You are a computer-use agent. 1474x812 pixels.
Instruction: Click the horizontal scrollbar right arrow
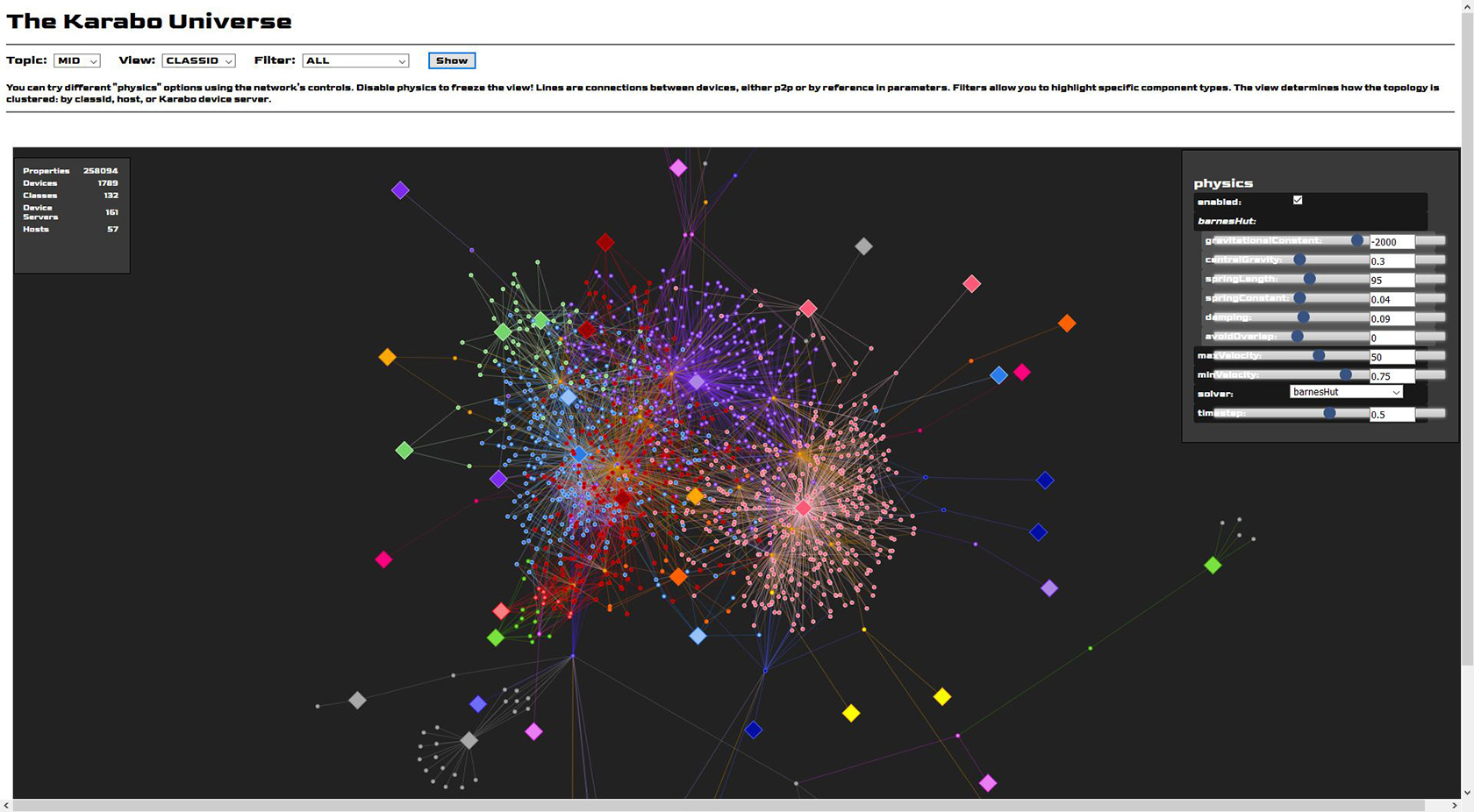tap(1454, 805)
